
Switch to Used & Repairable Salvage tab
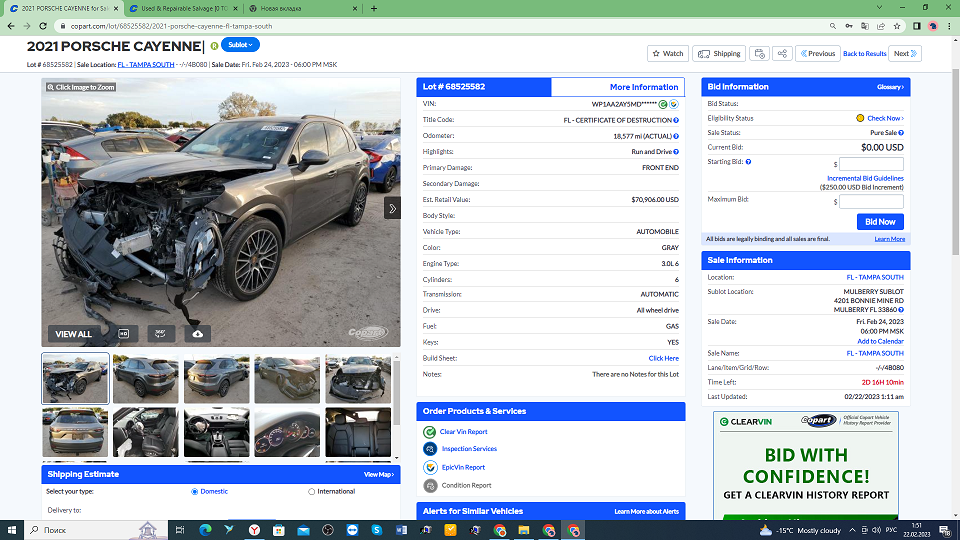pyautogui.click(x=184, y=9)
